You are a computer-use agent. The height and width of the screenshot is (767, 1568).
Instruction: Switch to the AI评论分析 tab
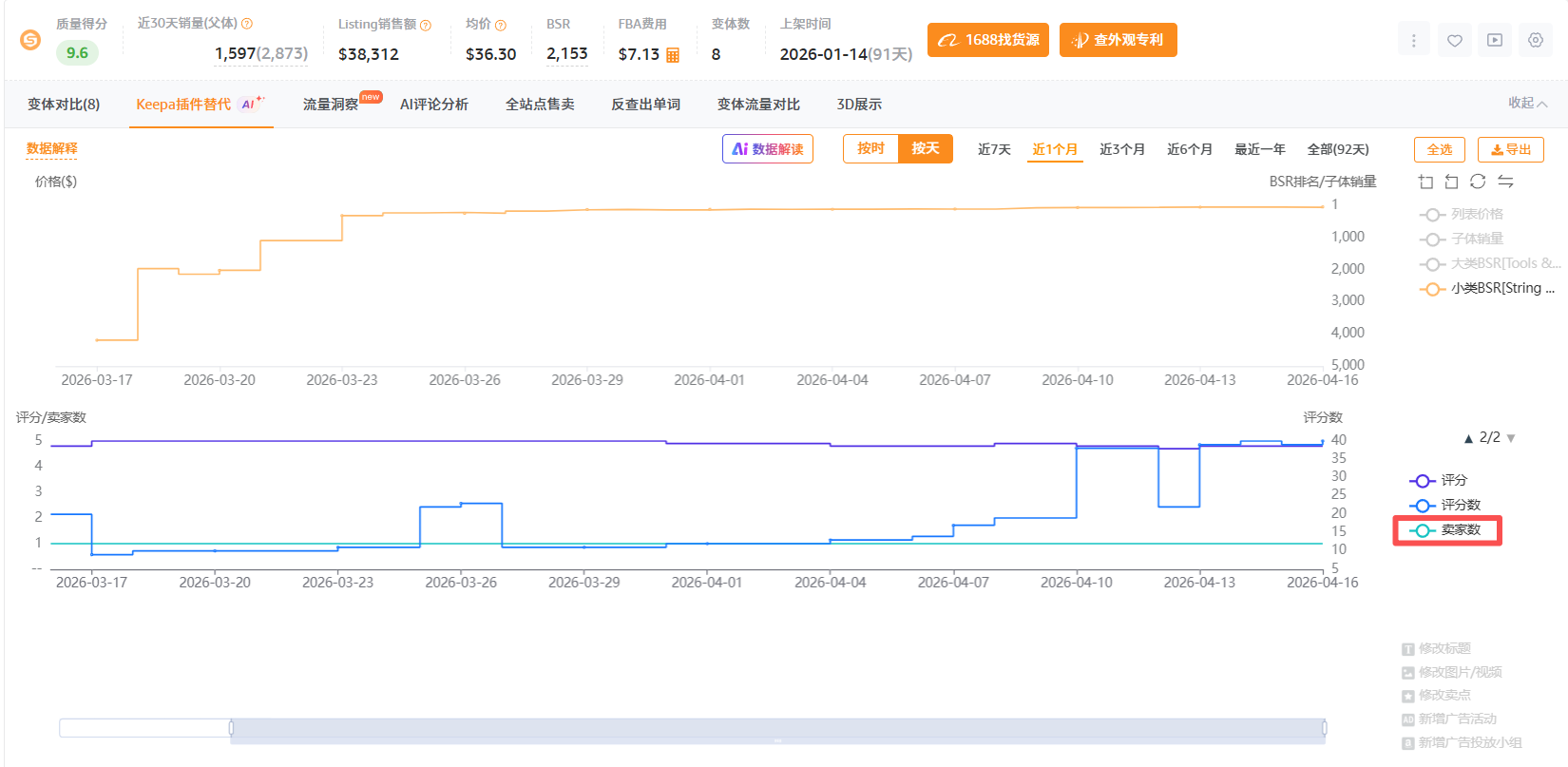tap(433, 105)
